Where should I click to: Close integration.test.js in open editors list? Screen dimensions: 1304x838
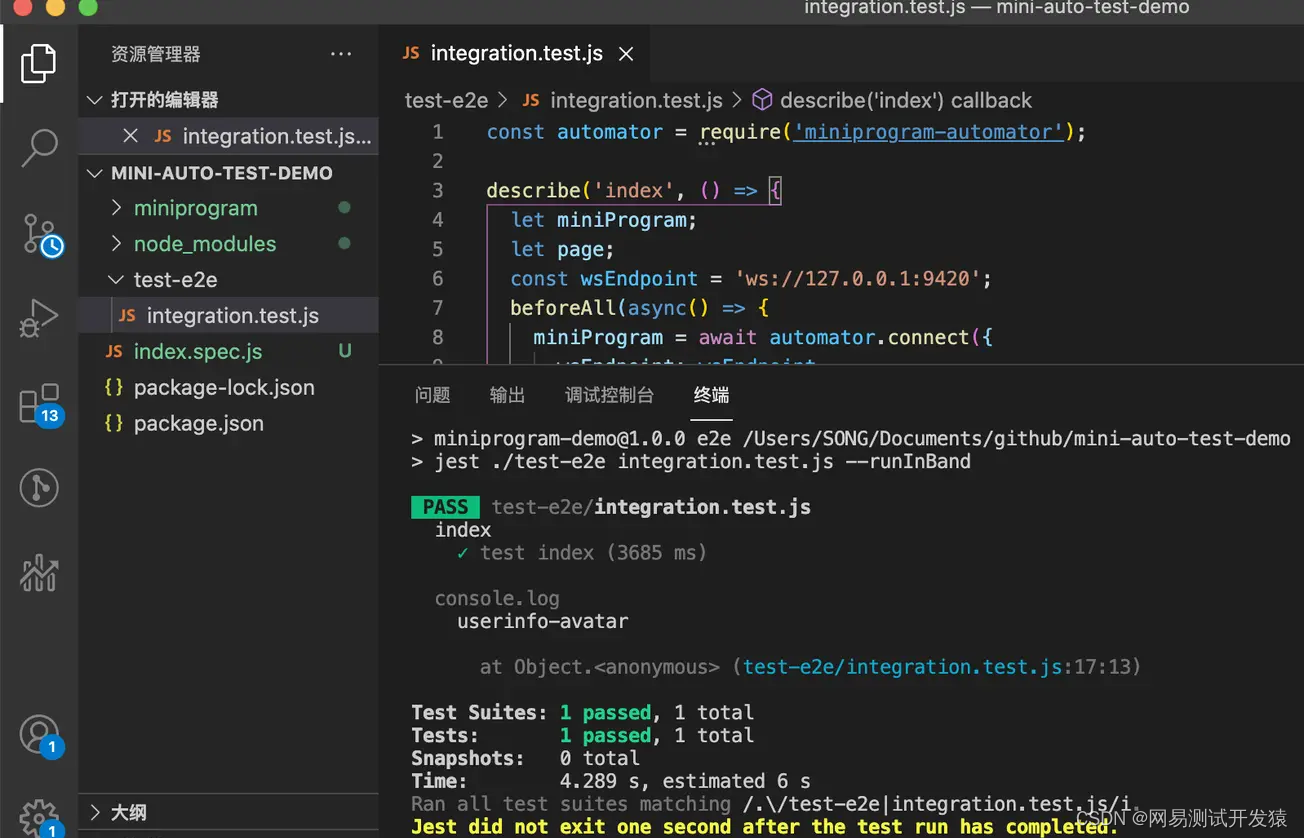[130, 136]
